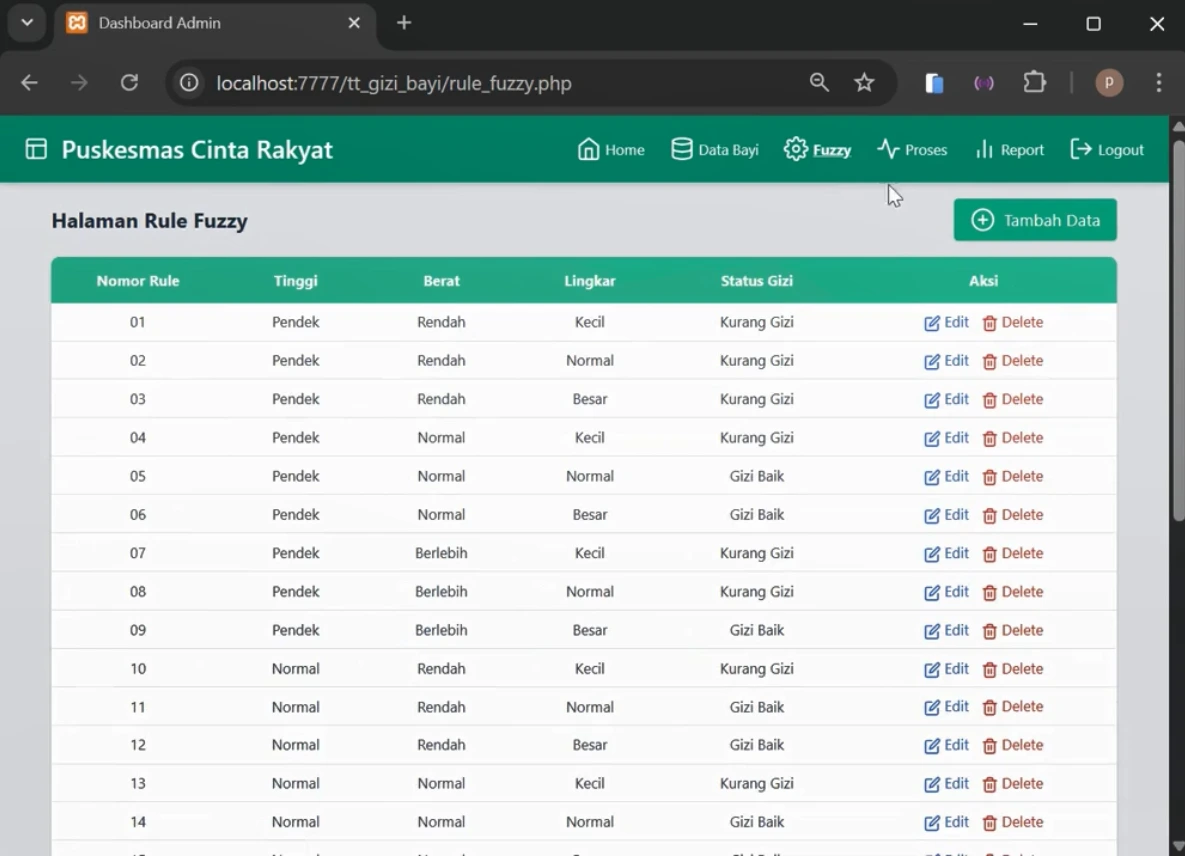This screenshot has height=856, width=1185.
Task: Open the tab search chevron
Action: (27, 22)
